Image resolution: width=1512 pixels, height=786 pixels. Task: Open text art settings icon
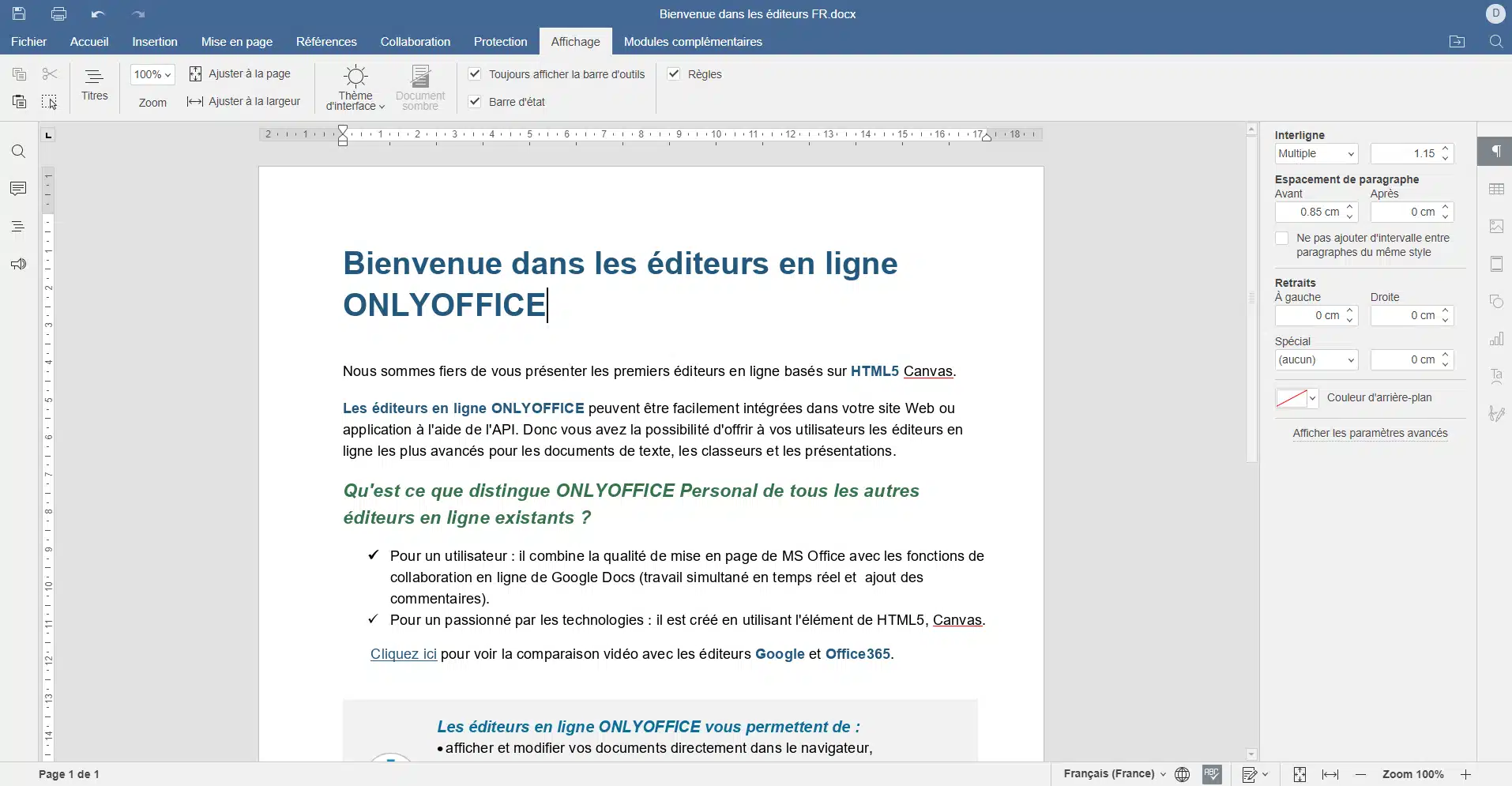(x=1496, y=376)
